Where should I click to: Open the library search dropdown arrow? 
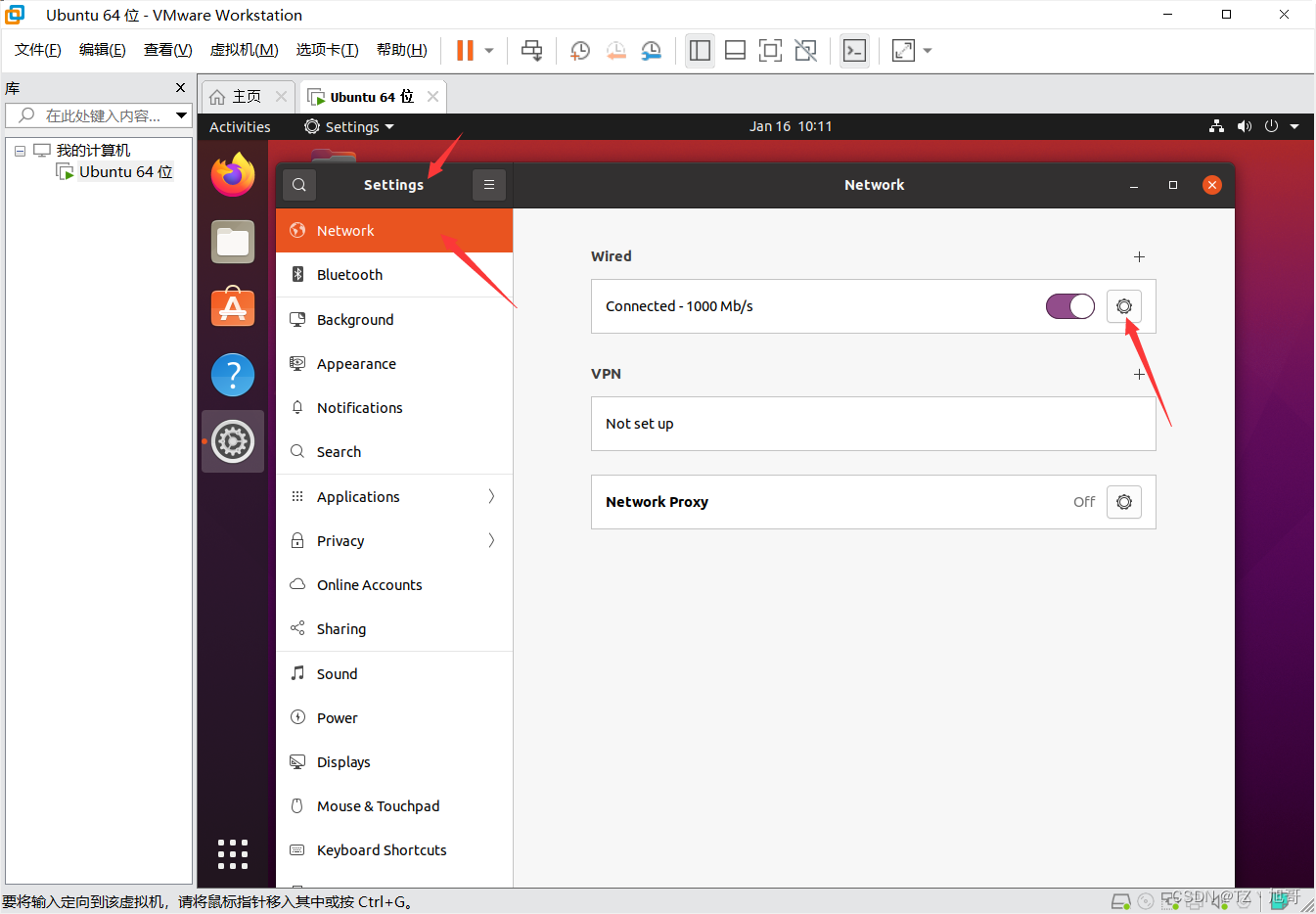[182, 115]
